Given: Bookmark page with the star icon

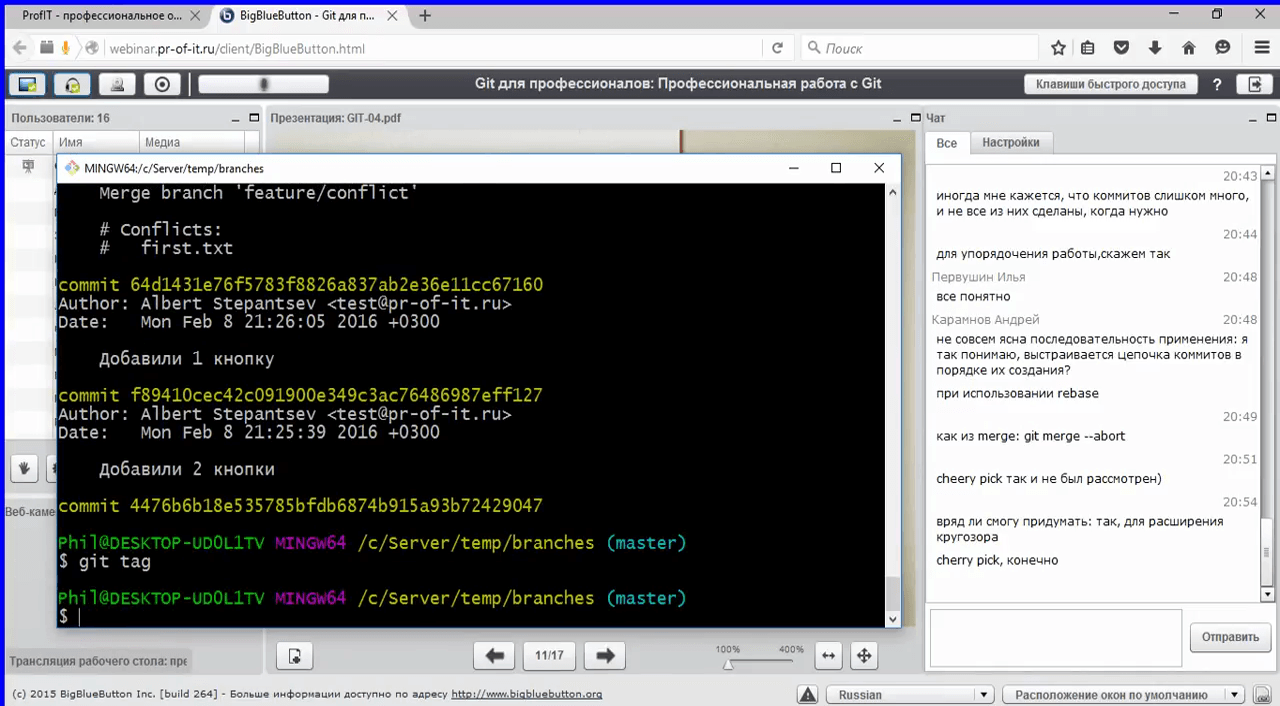Looking at the screenshot, I should [1058, 48].
